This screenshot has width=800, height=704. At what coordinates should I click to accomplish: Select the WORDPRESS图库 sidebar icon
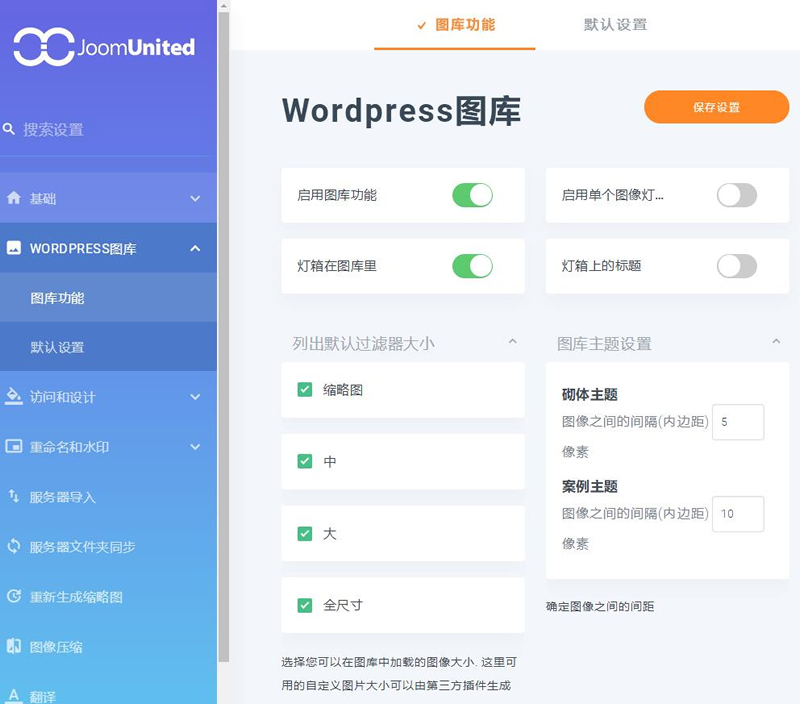coord(15,247)
